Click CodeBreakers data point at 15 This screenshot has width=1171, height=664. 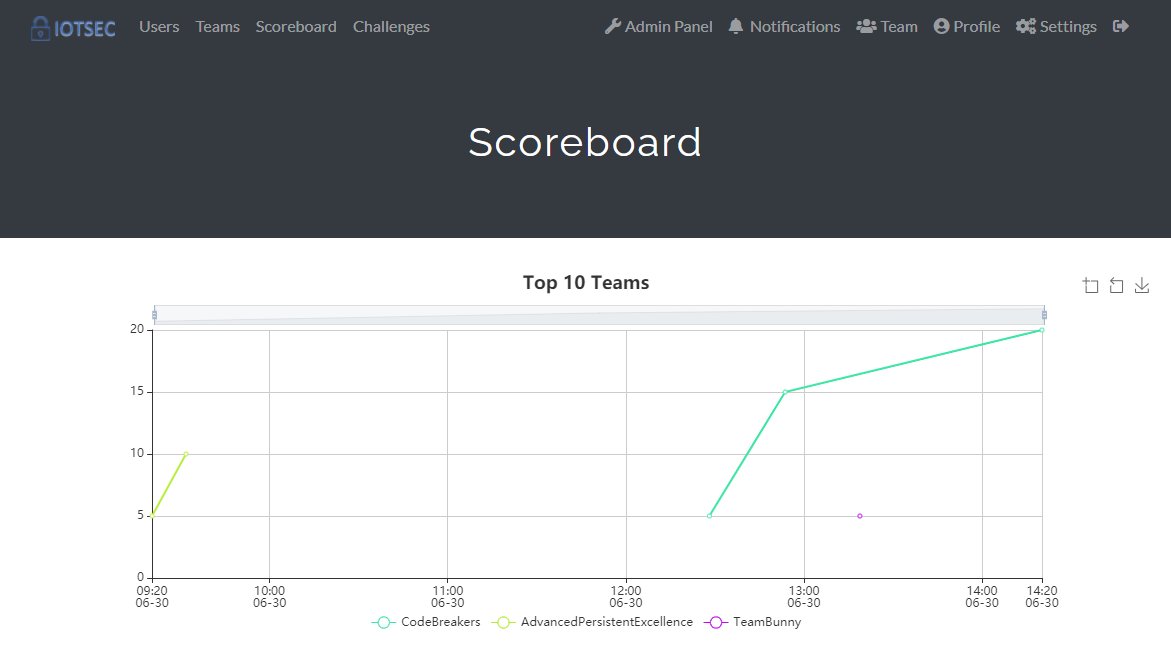(x=785, y=392)
